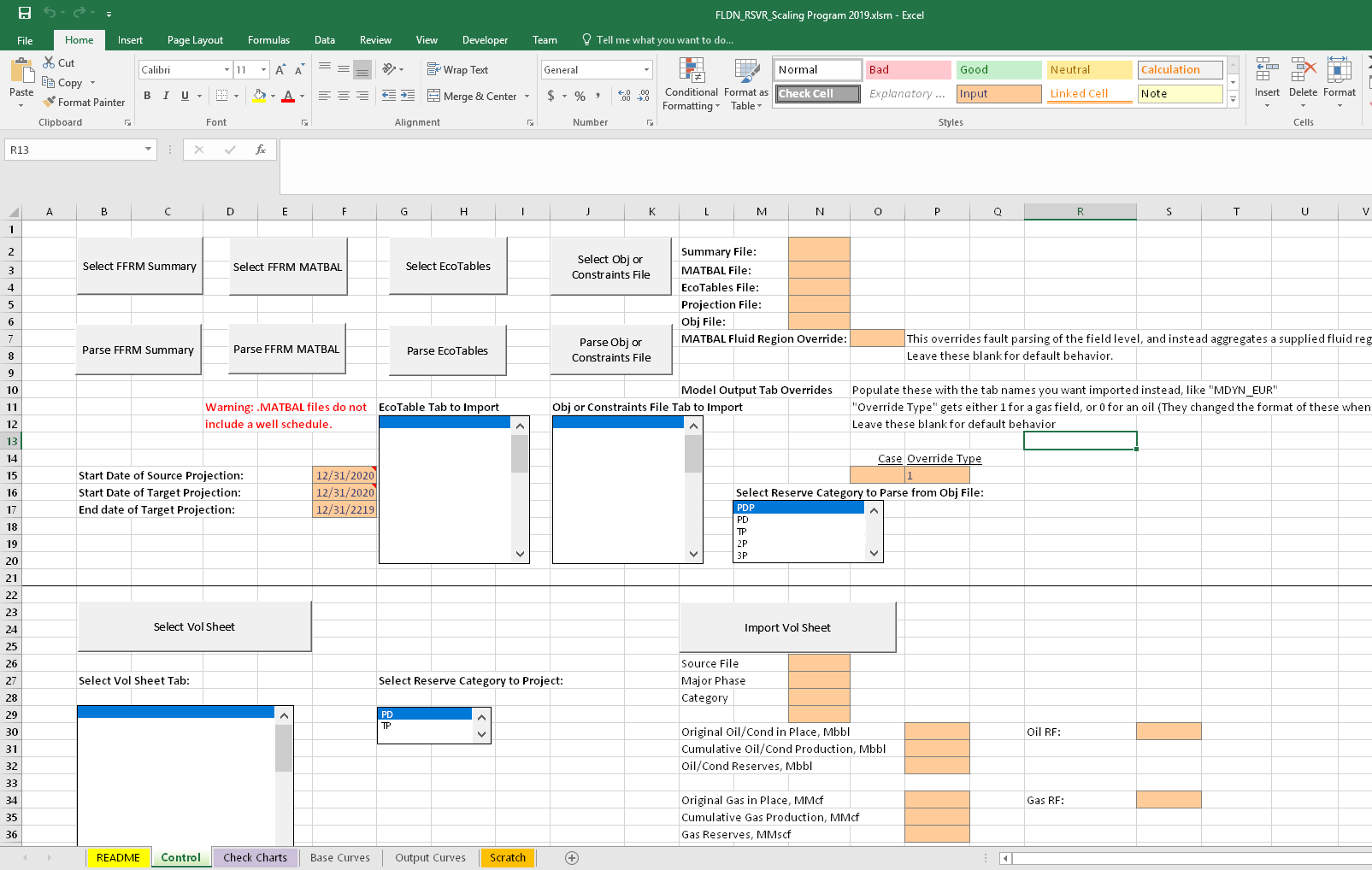
Task: Open the Formulas ribbon tab
Action: 268,40
